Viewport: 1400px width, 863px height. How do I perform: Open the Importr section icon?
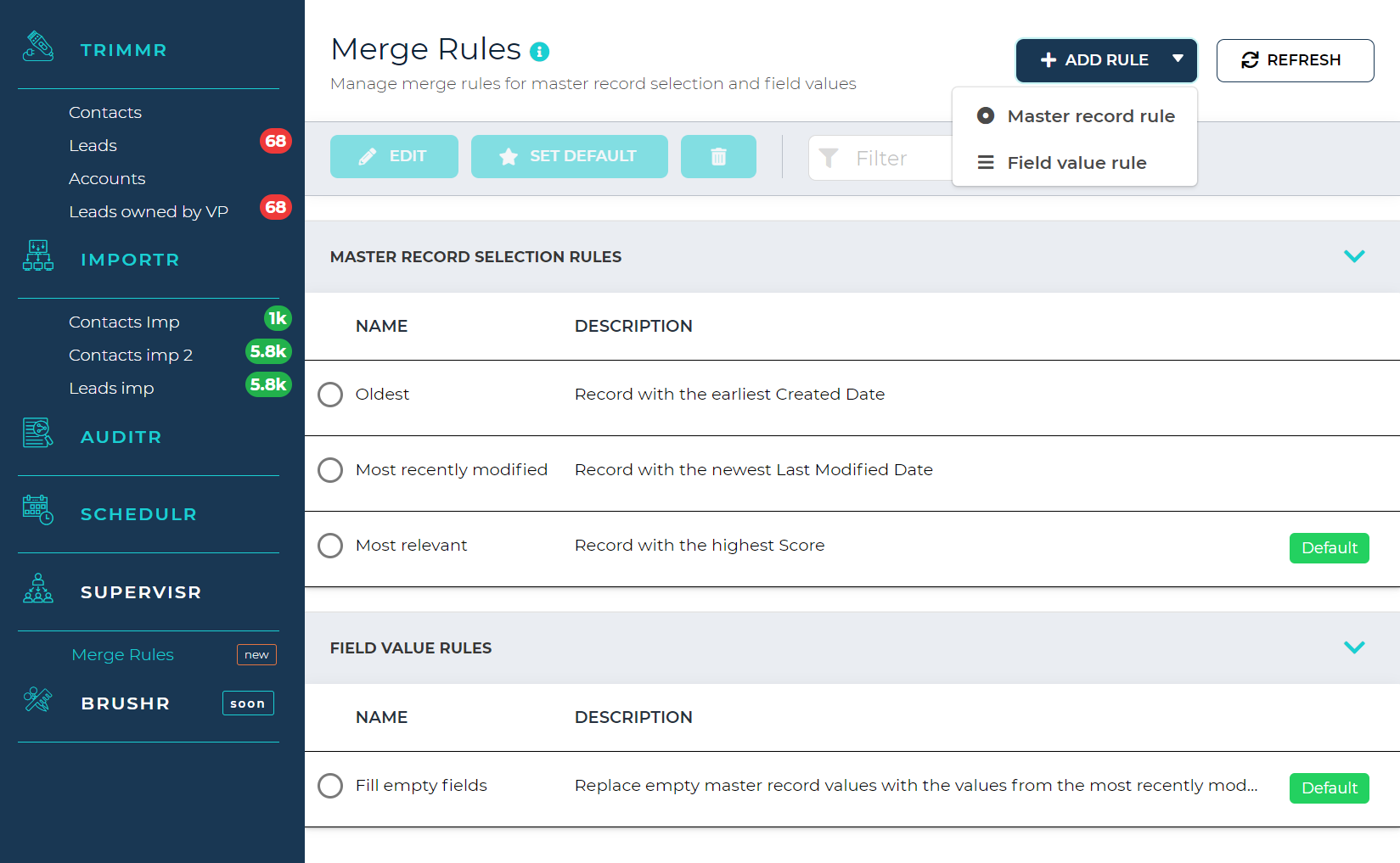pos(38,256)
